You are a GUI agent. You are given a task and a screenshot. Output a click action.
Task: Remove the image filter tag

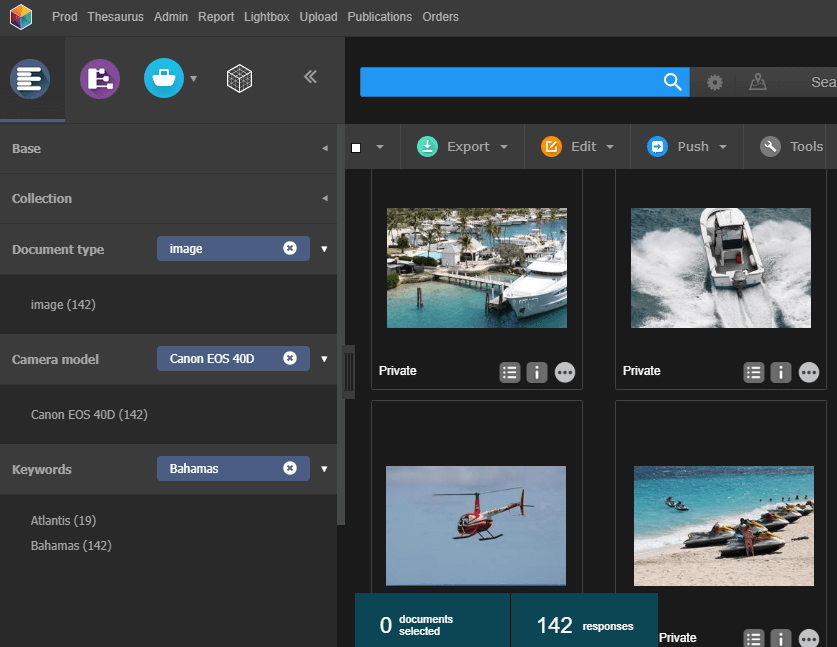point(290,248)
